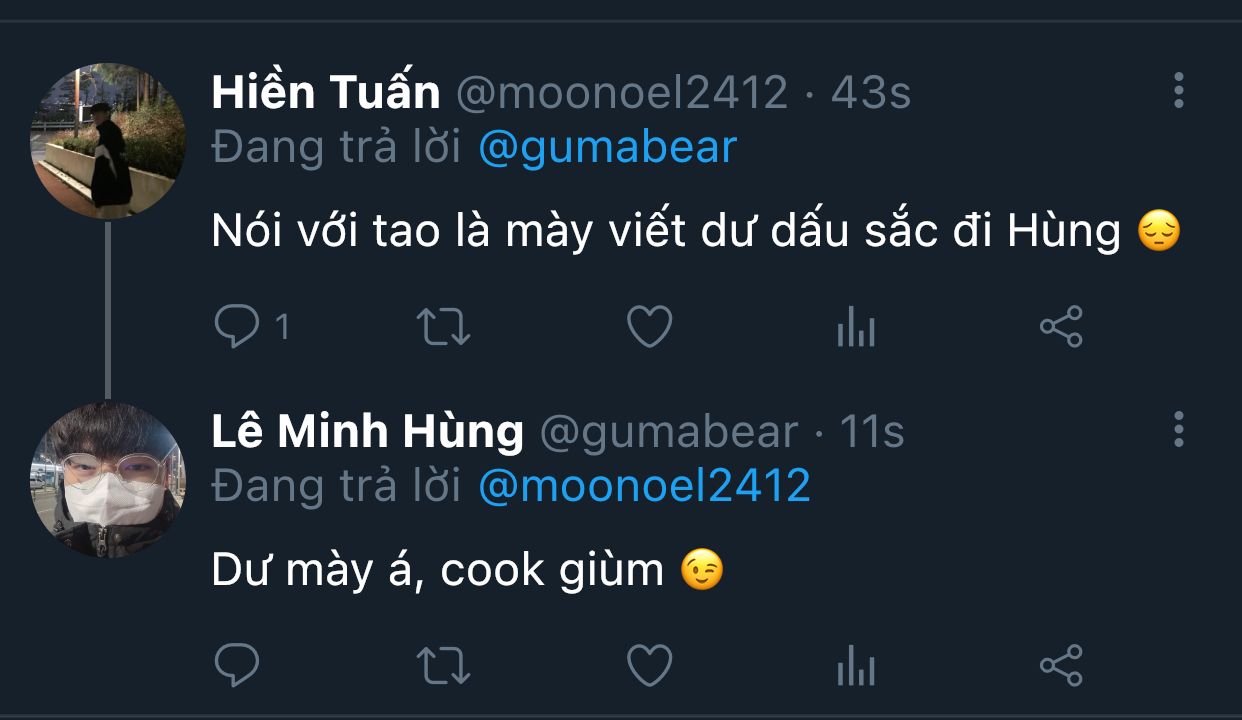
Task: Open Hiền Tuấn display name
Action: 326,93
